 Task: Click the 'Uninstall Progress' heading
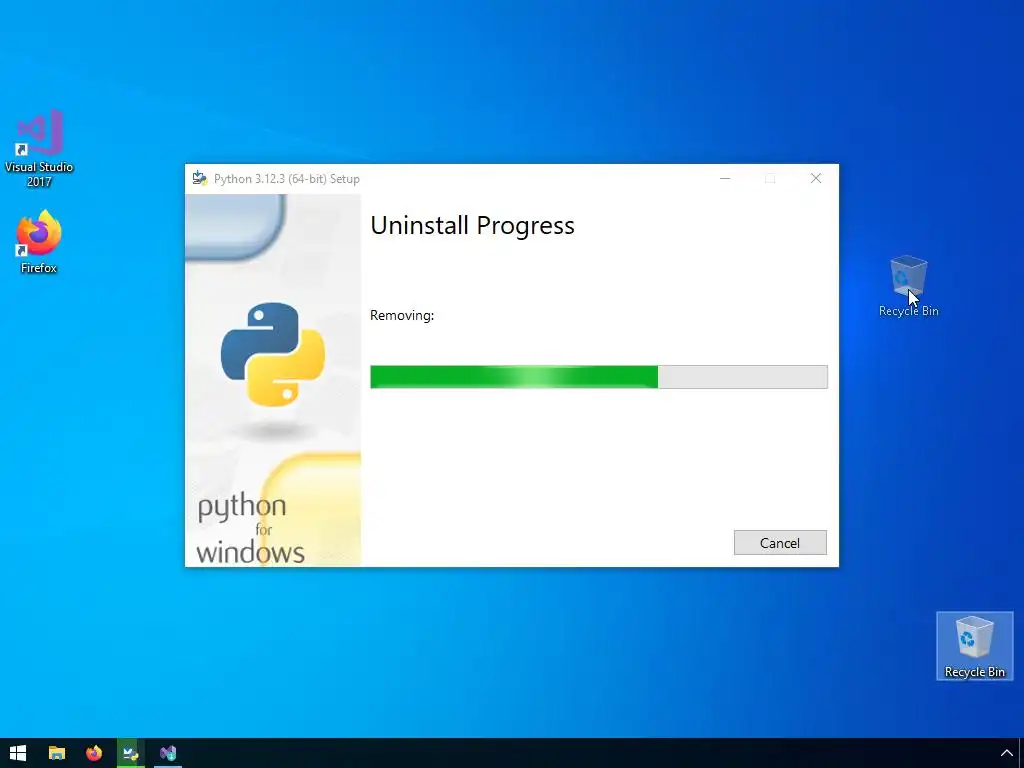[x=472, y=225]
